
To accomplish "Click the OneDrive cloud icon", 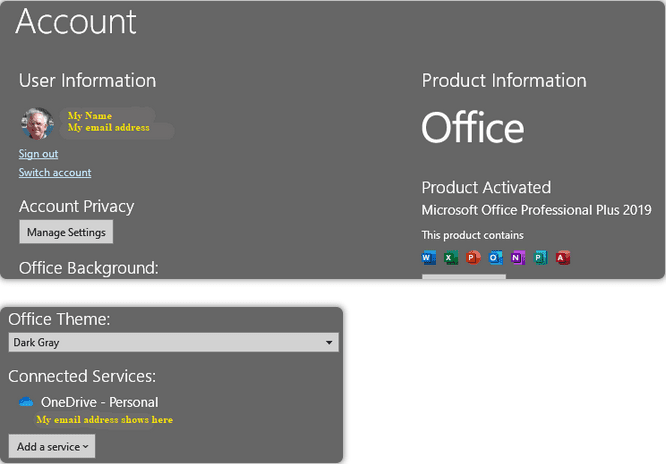I will click(x=26, y=402).
